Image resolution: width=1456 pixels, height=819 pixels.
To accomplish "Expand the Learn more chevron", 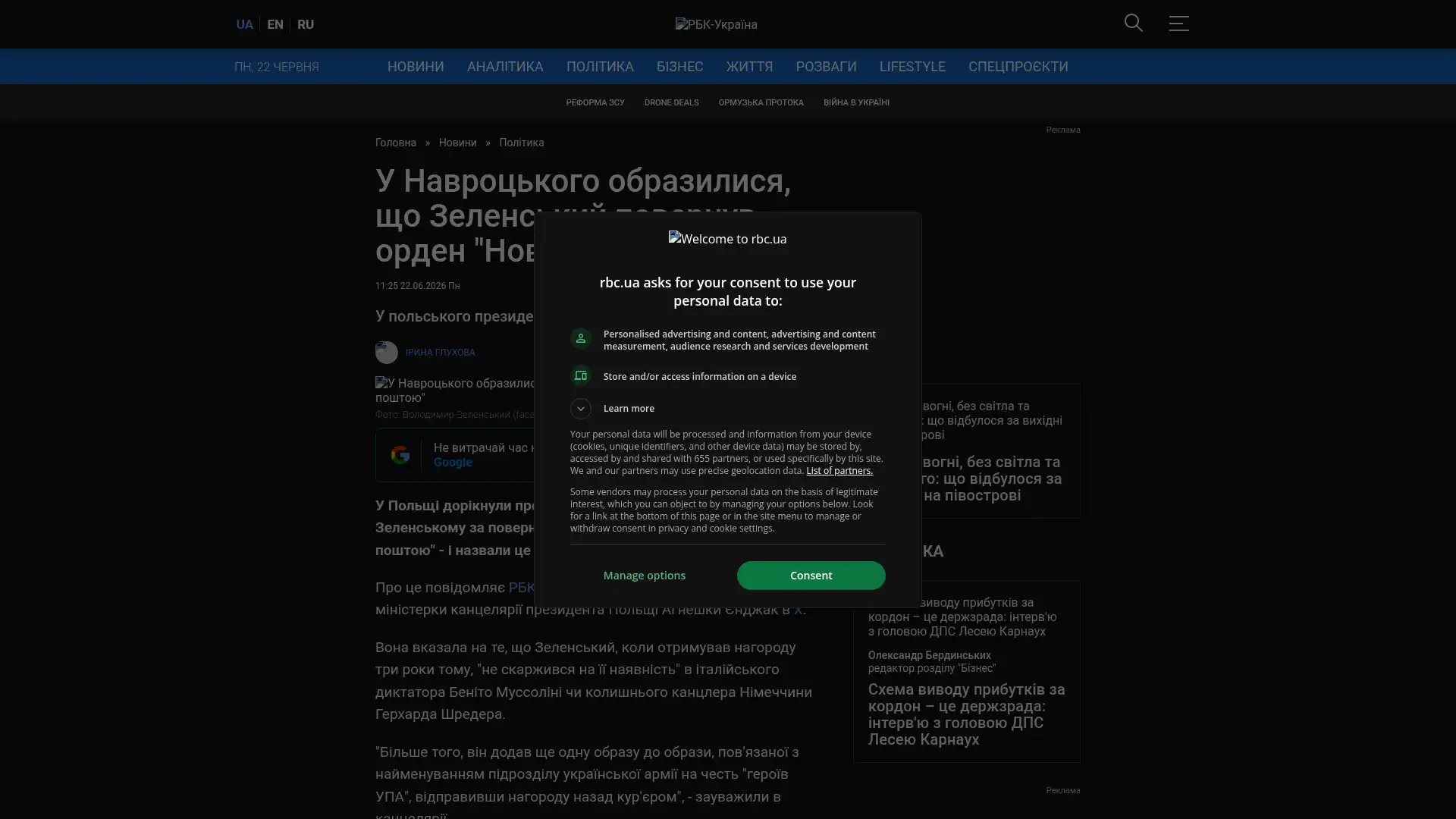I will point(581,409).
